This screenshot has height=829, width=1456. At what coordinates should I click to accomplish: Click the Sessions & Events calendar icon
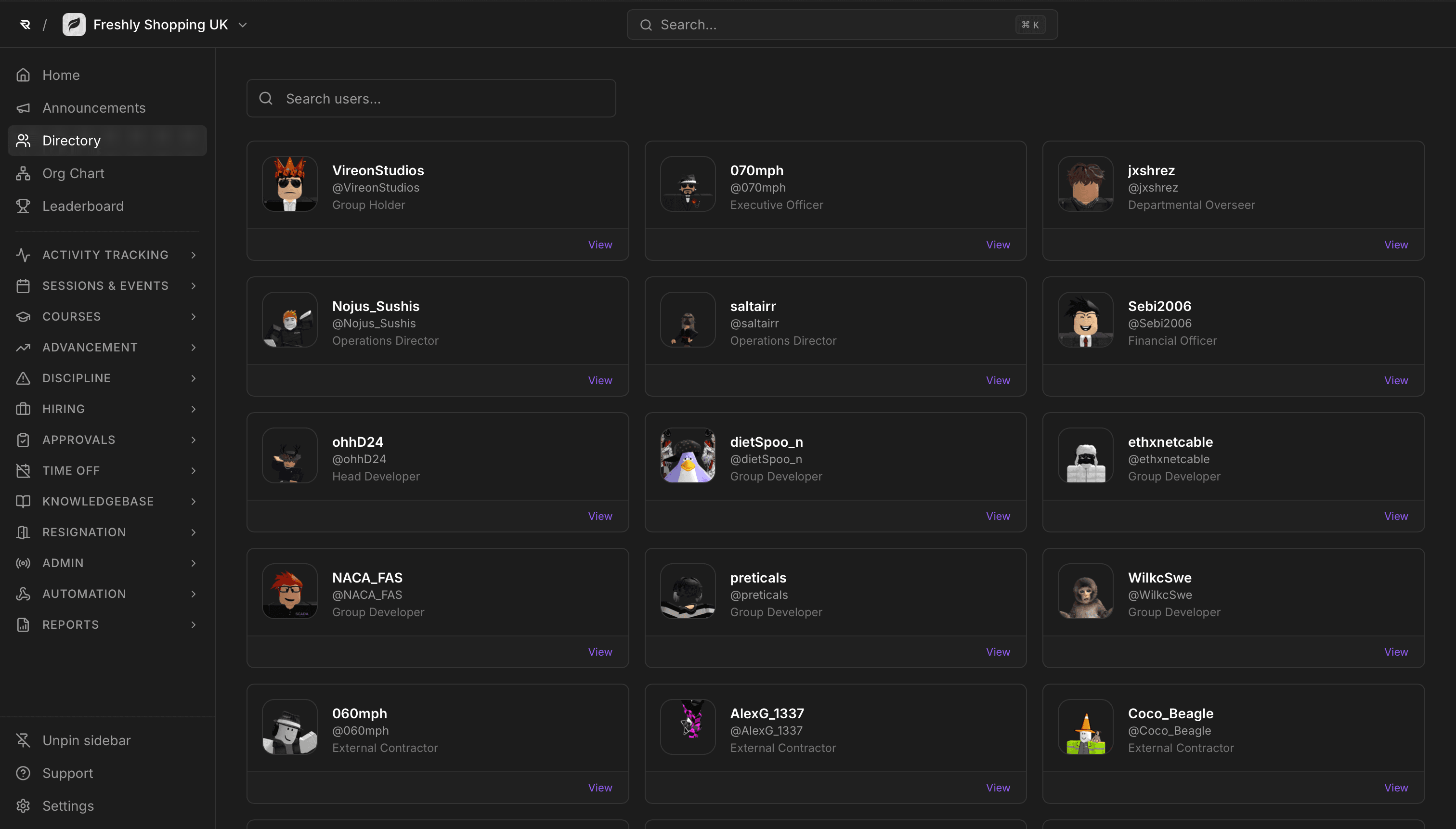click(x=23, y=286)
